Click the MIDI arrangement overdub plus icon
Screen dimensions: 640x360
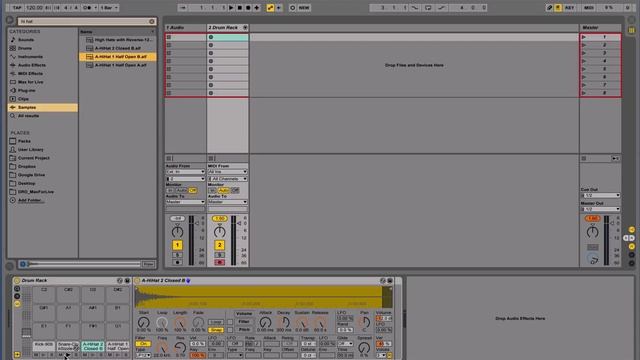tap(257, 7)
